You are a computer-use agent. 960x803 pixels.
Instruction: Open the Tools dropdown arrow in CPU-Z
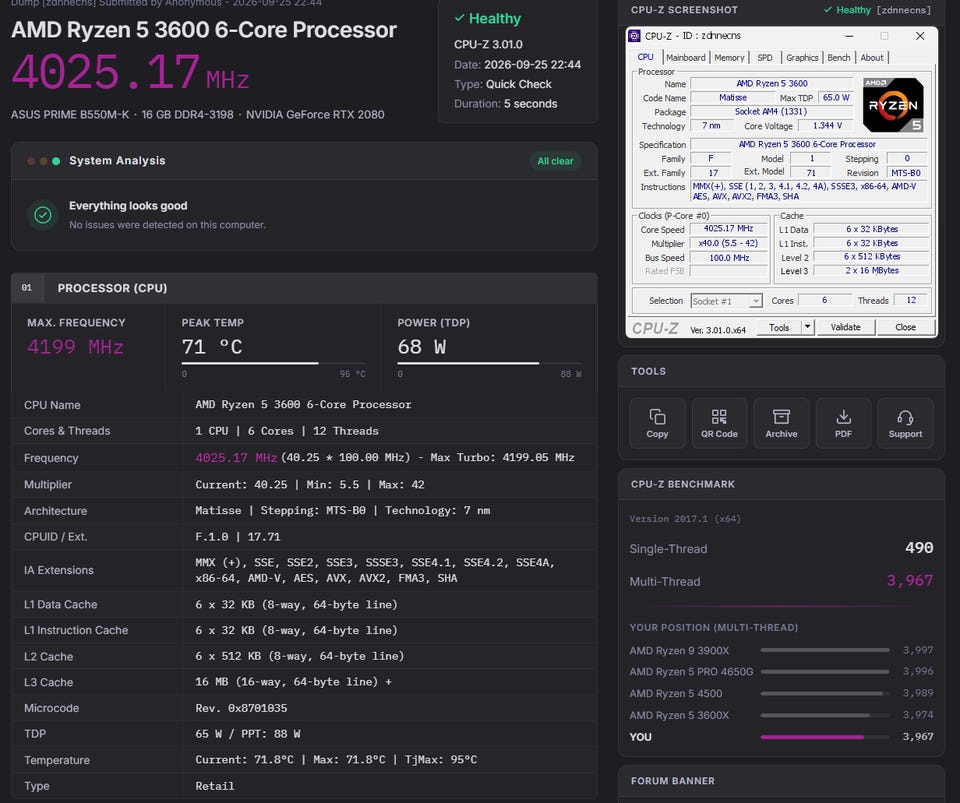point(808,327)
